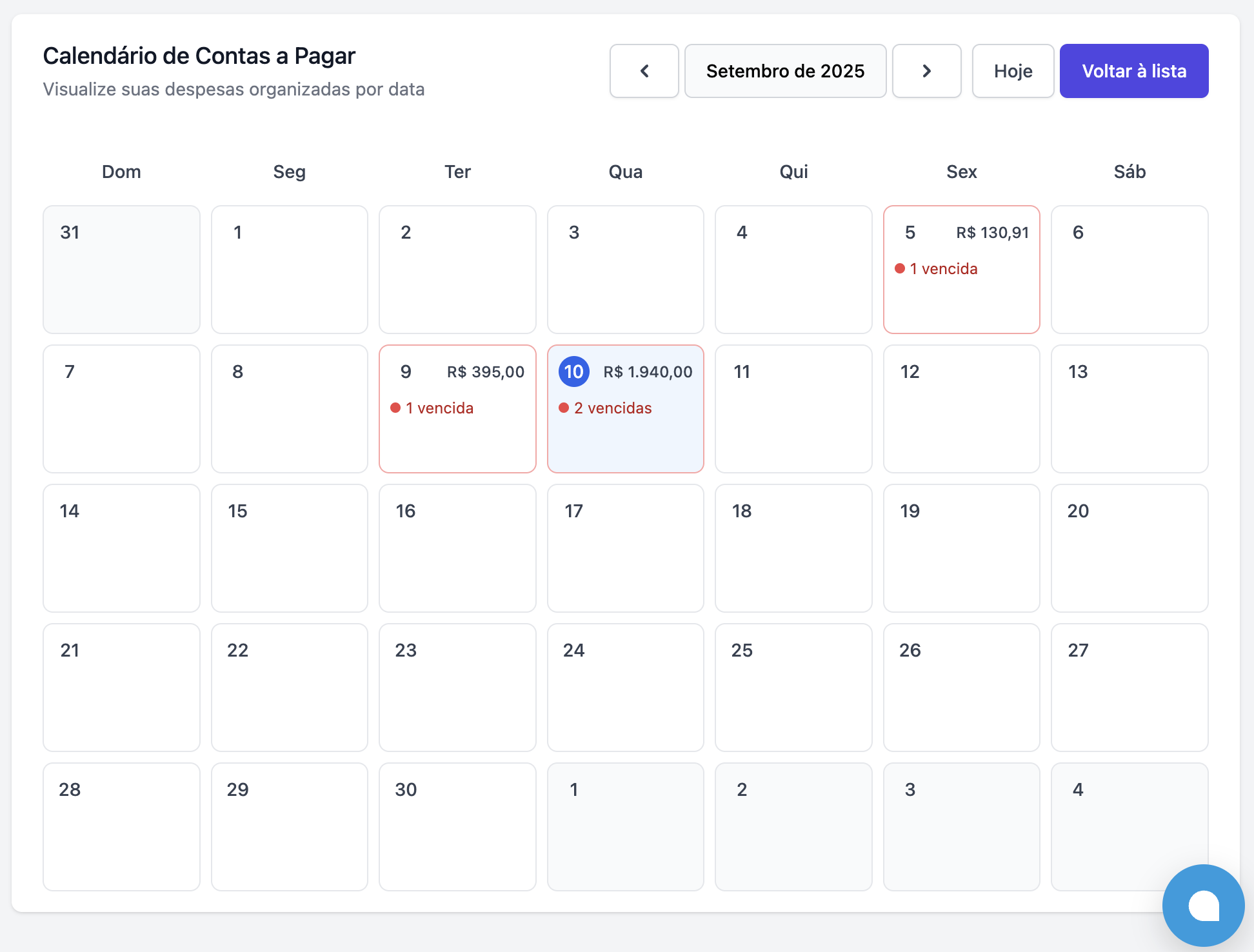Screen dimensions: 1254x952
Task: Click the Hoje button
Action: pos(1013,71)
